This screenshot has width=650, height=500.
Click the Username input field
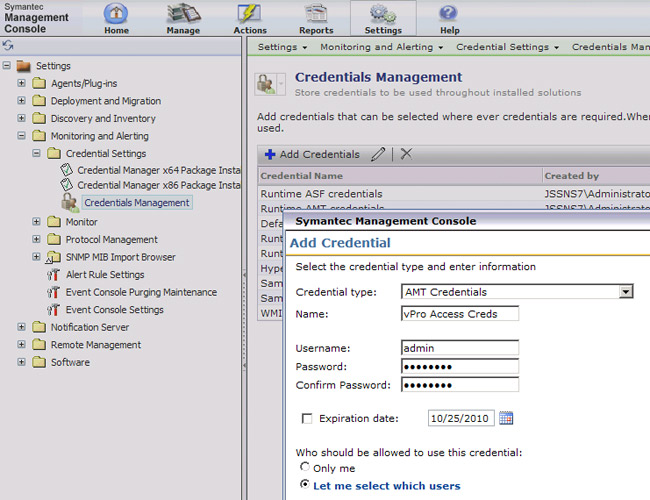coord(460,348)
